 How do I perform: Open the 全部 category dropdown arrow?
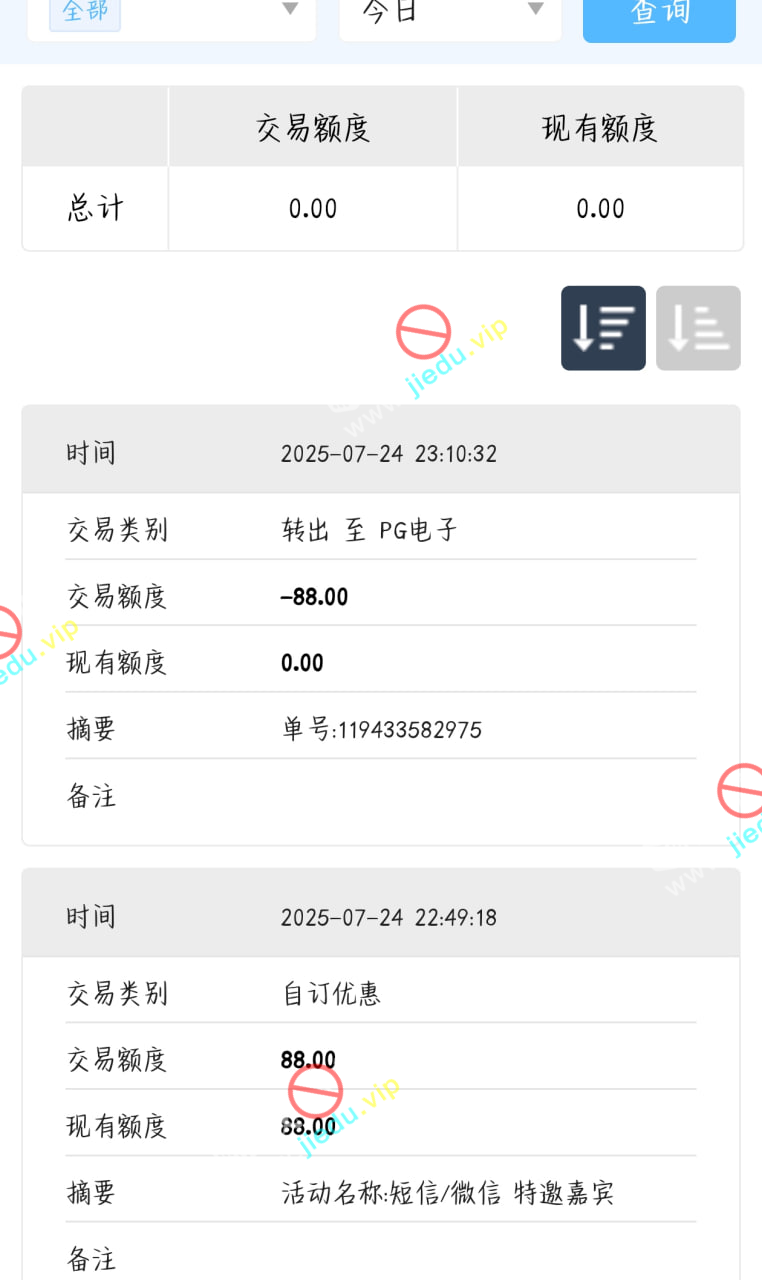coord(290,10)
